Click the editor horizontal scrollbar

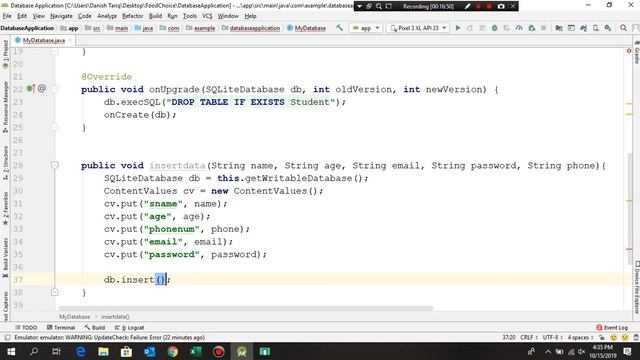[246, 308]
